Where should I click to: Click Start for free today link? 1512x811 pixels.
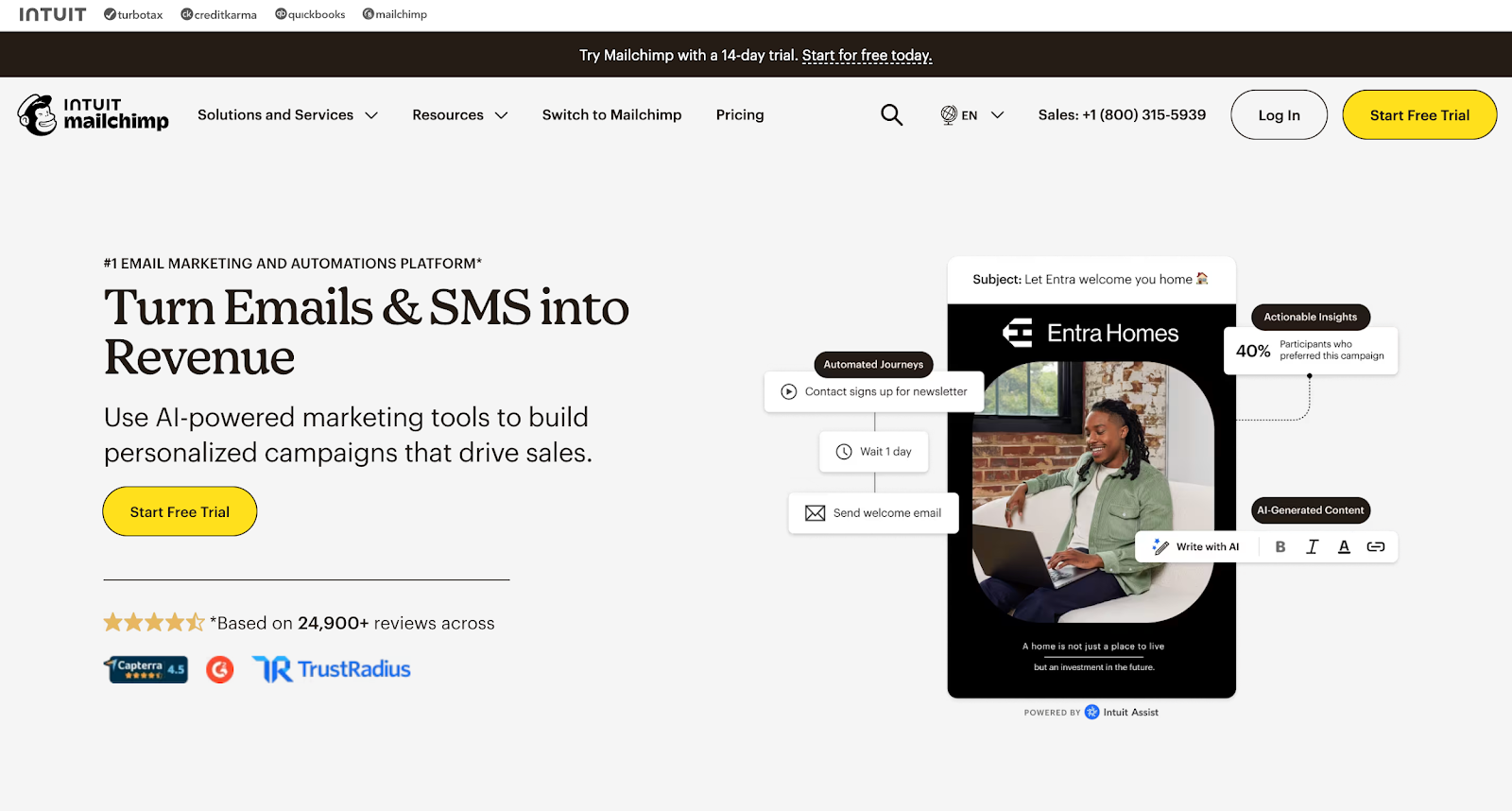click(x=867, y=55)
